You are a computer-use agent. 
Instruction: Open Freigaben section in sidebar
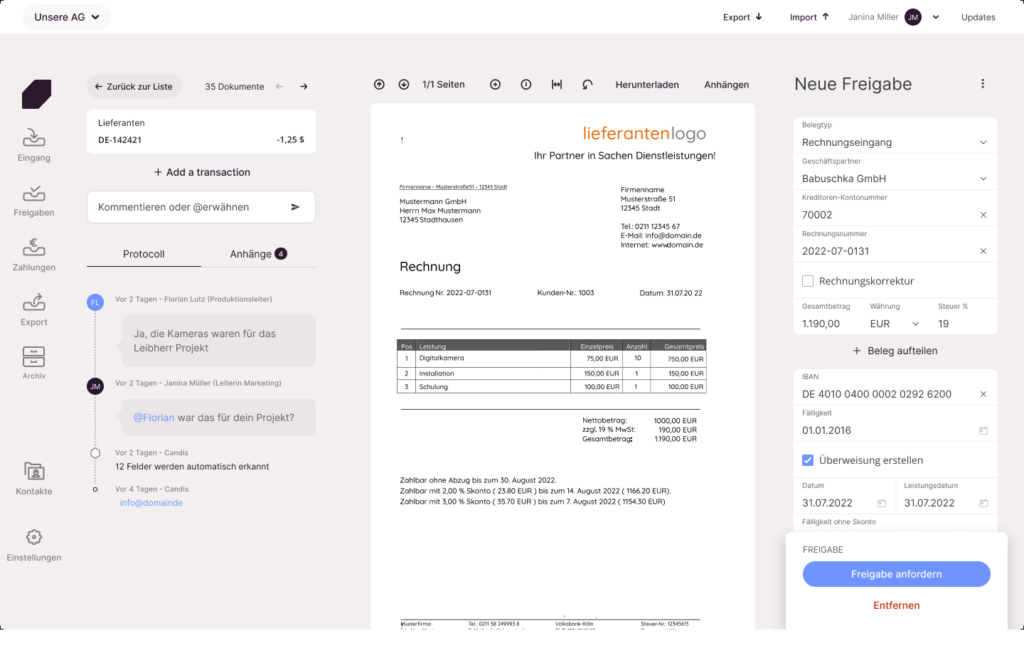coord(34,200)
